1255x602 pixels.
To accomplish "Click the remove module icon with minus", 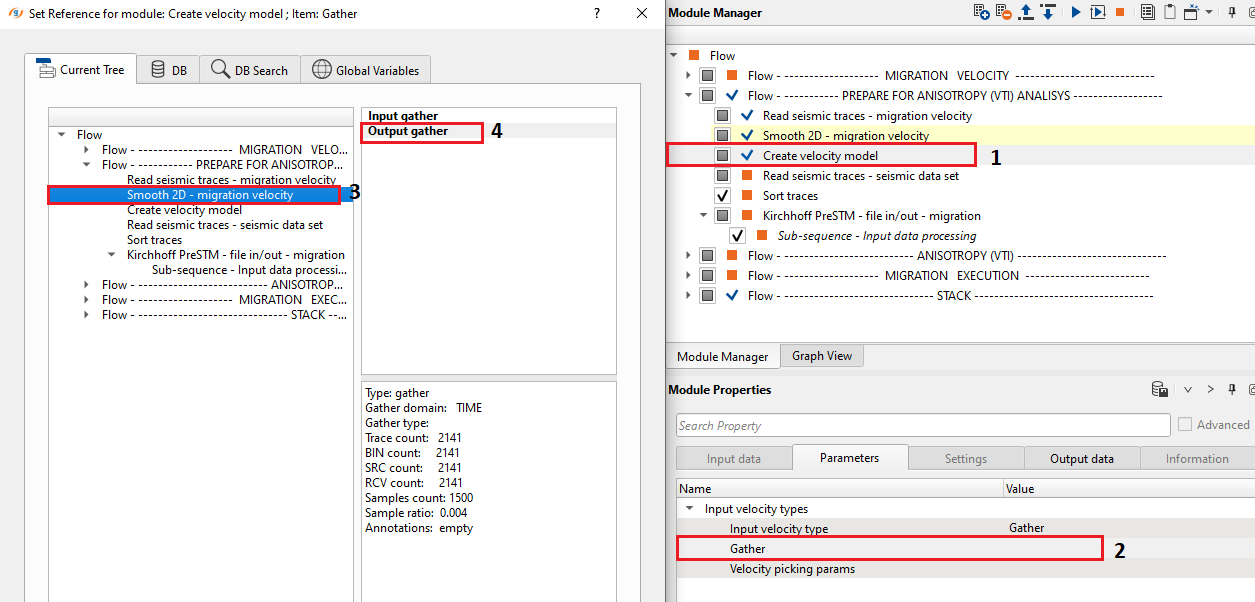I will tap(1004, 13).
